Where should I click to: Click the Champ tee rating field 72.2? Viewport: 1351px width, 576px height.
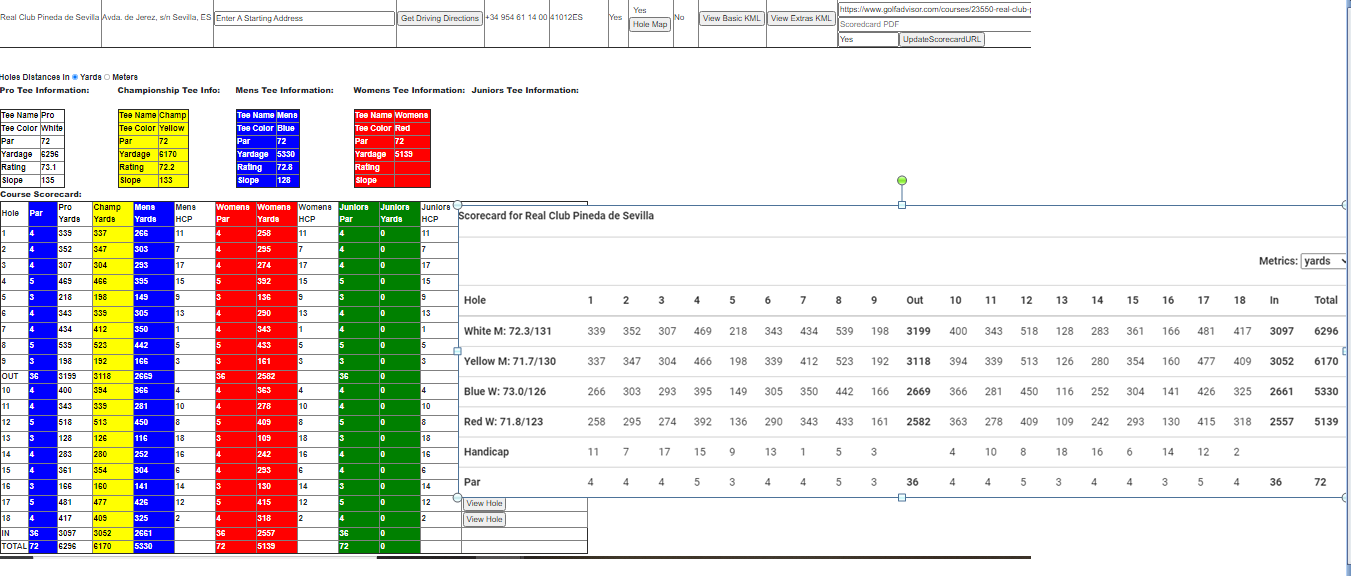point(172,167)
